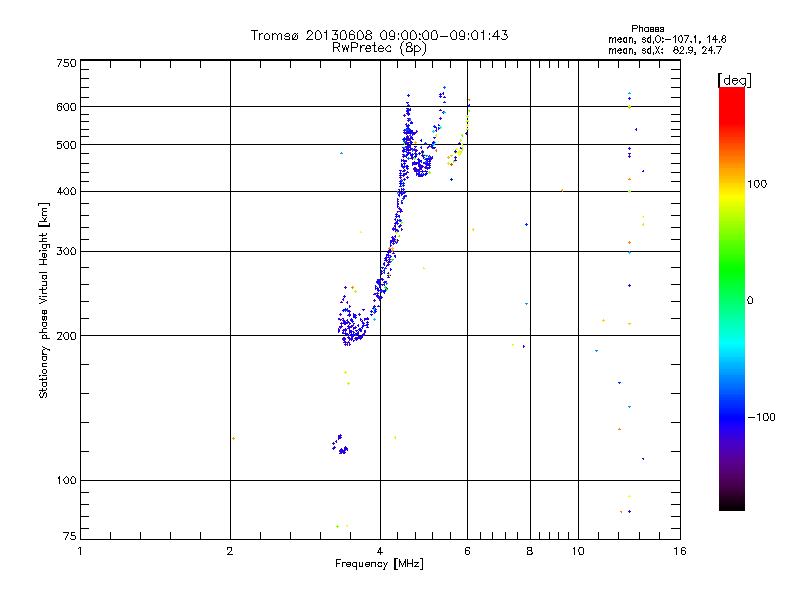Viewport: 800px width, 600px height.
Task: Click the frequency axis tick label "10"
Action: pos(578,551)
